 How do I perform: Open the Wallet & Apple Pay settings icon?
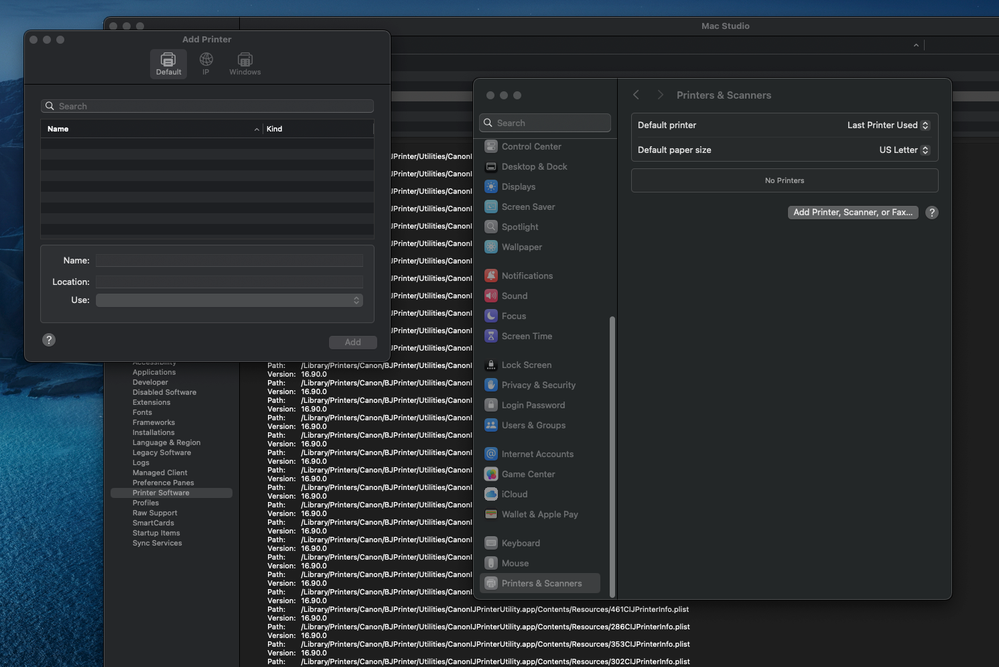coord(491,514)
